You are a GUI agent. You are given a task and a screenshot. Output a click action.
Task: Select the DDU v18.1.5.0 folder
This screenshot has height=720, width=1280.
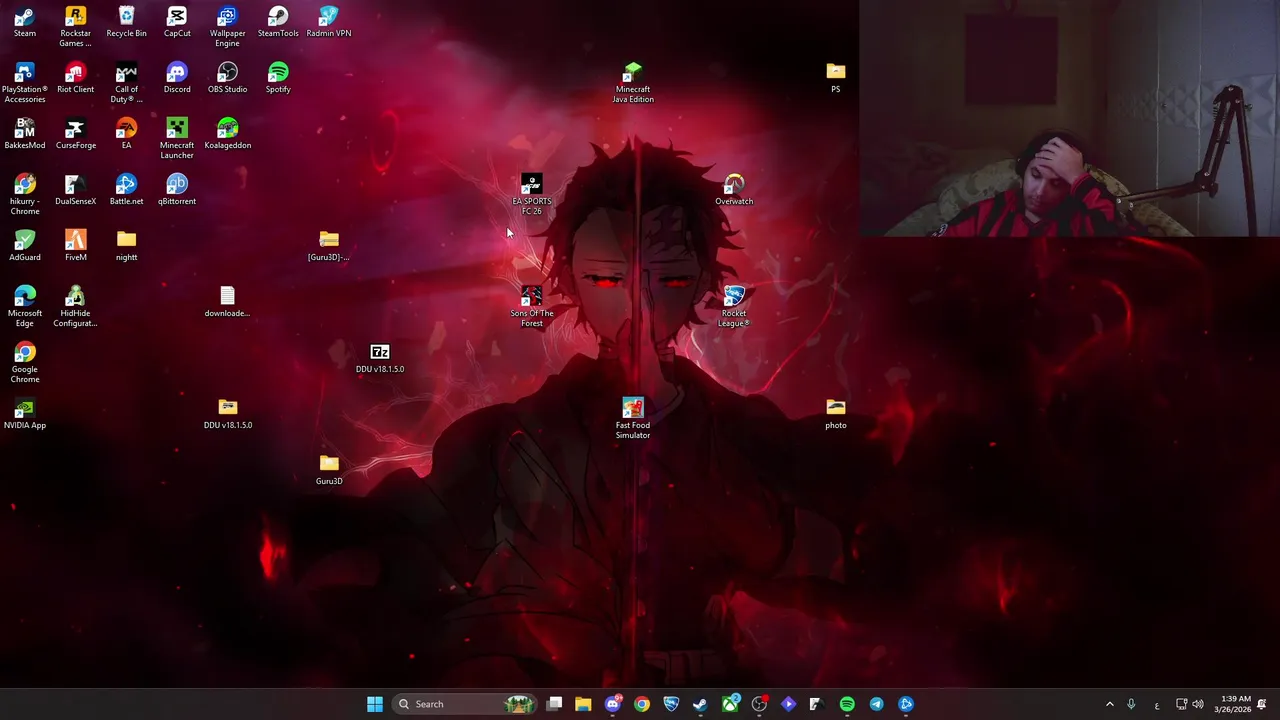227,415
